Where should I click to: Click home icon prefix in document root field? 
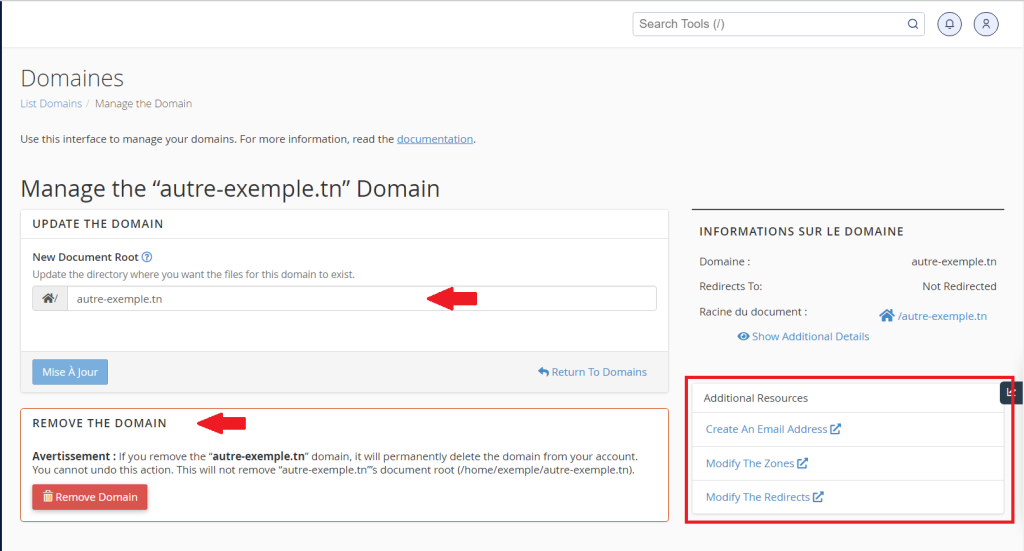(49, 298)
